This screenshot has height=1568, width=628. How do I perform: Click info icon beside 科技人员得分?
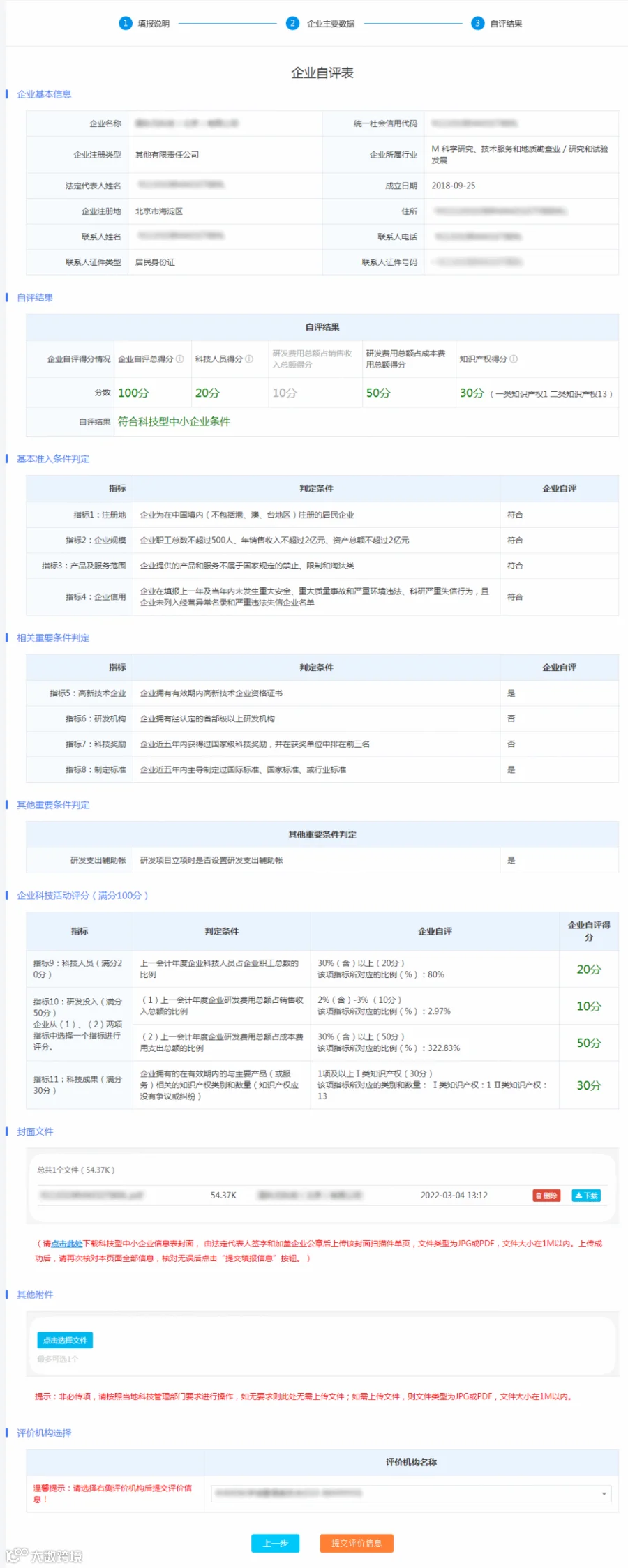coord(249,359)
